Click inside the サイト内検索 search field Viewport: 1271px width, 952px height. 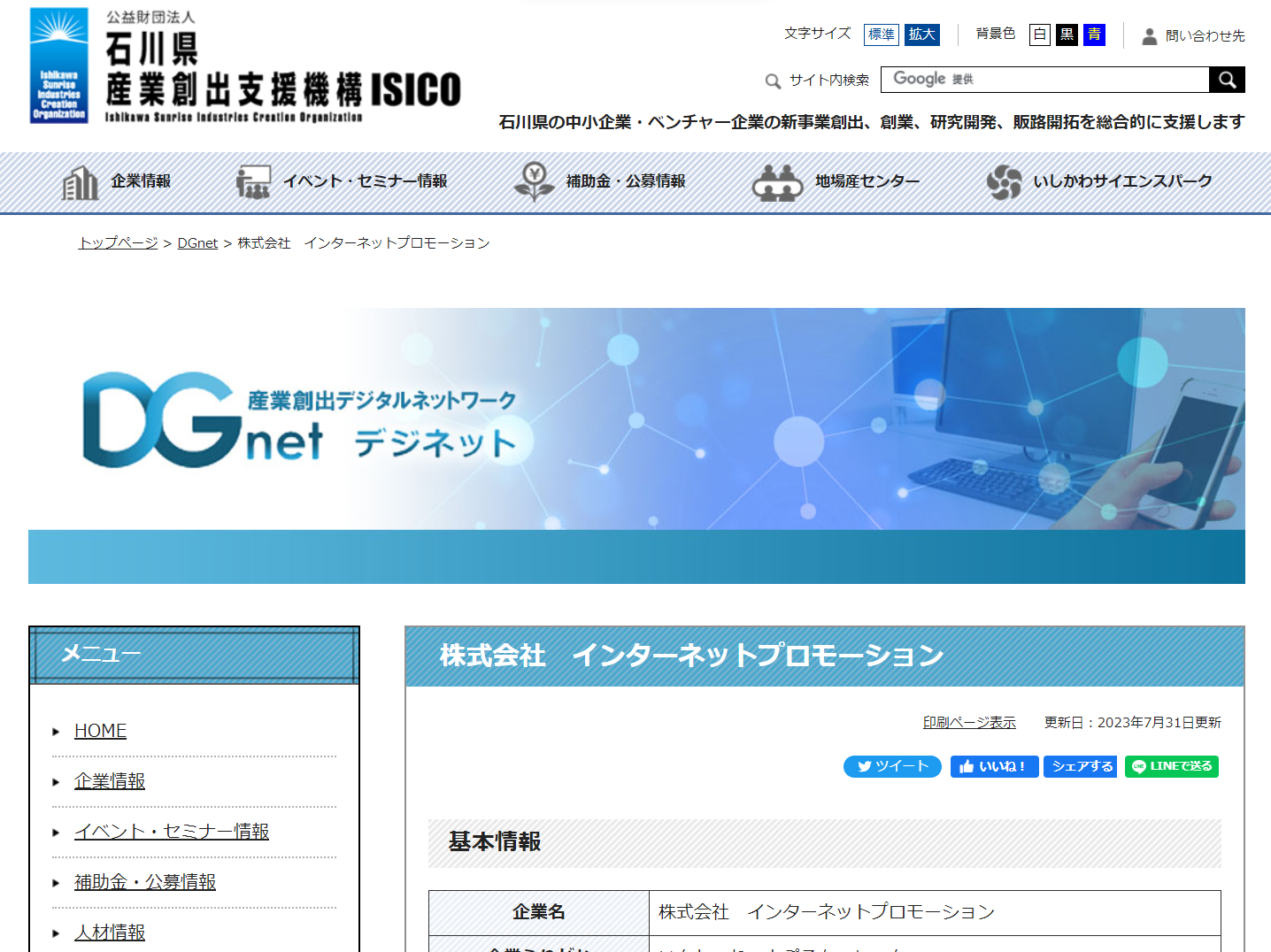pyautogui.click(x=1044, y=79)
